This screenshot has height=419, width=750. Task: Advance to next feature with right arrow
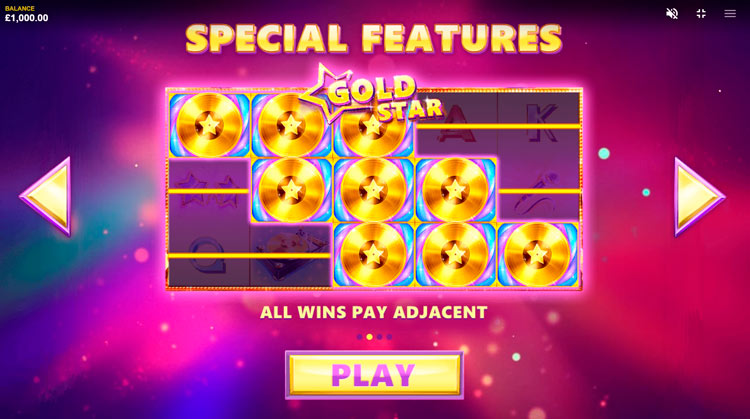click(x=699, y=197)
